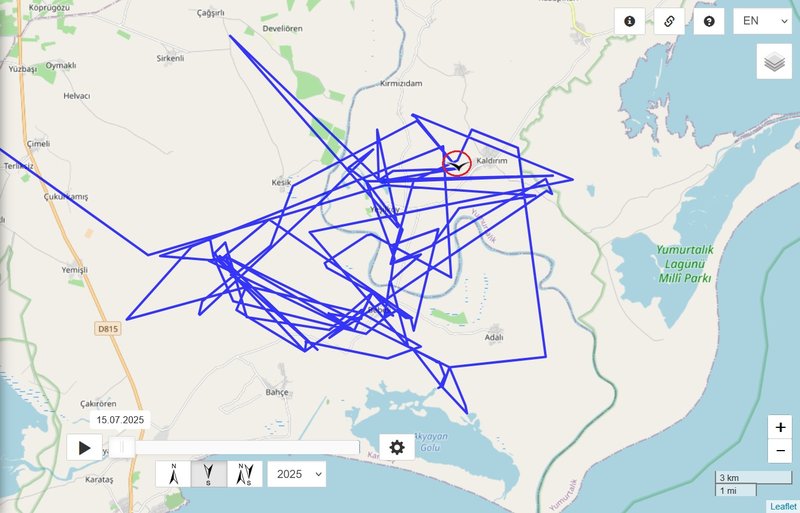
Task: Select the both-directions migration toggle
Action: pos(244,474)
